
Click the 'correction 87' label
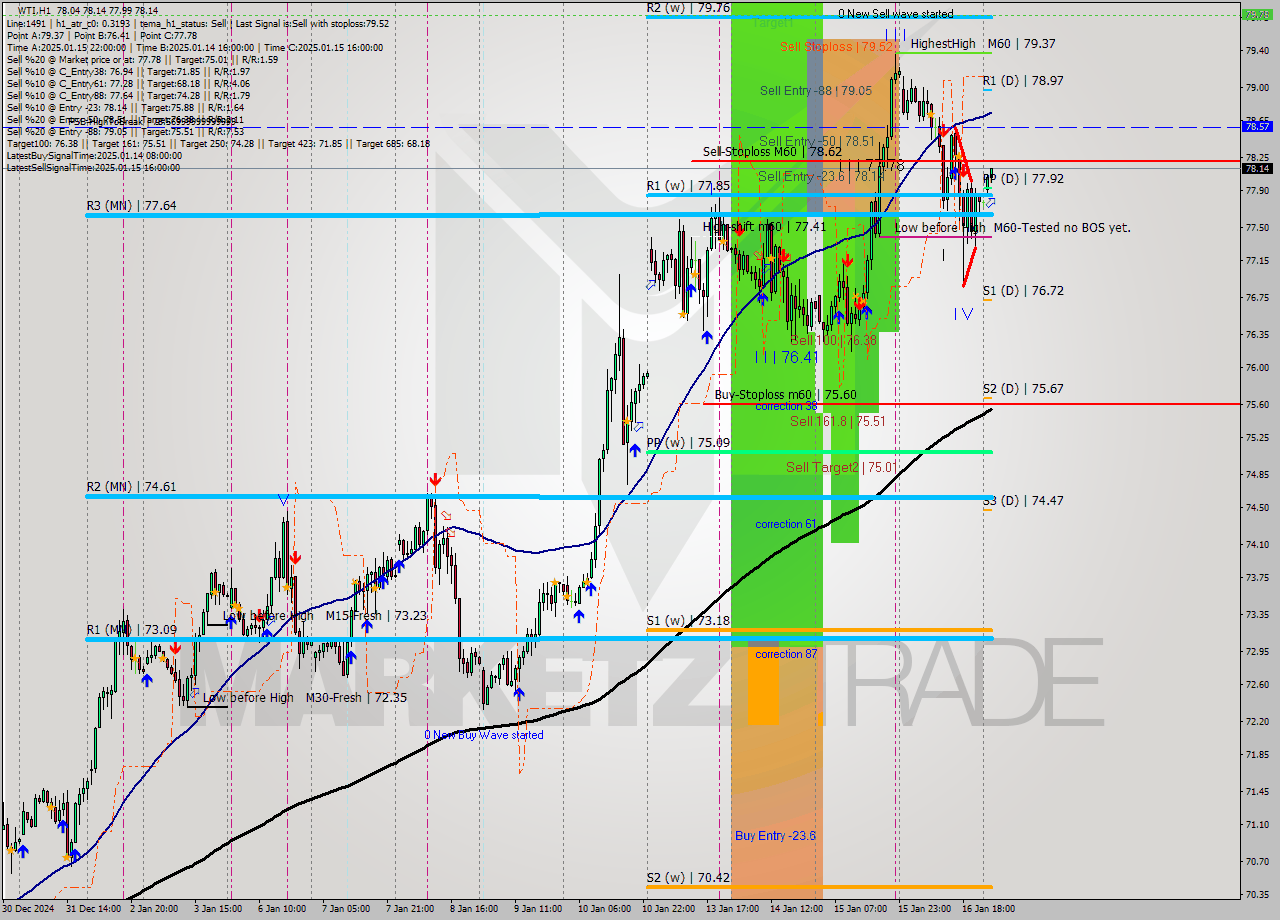(786, 654)
